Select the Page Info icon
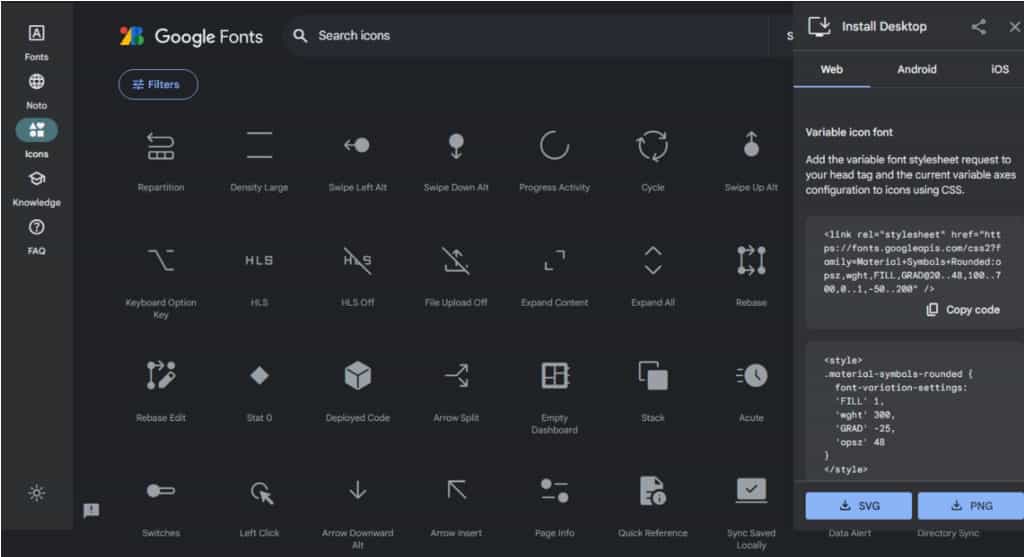Screen dimensions: 1024x557 pos(554,490)
